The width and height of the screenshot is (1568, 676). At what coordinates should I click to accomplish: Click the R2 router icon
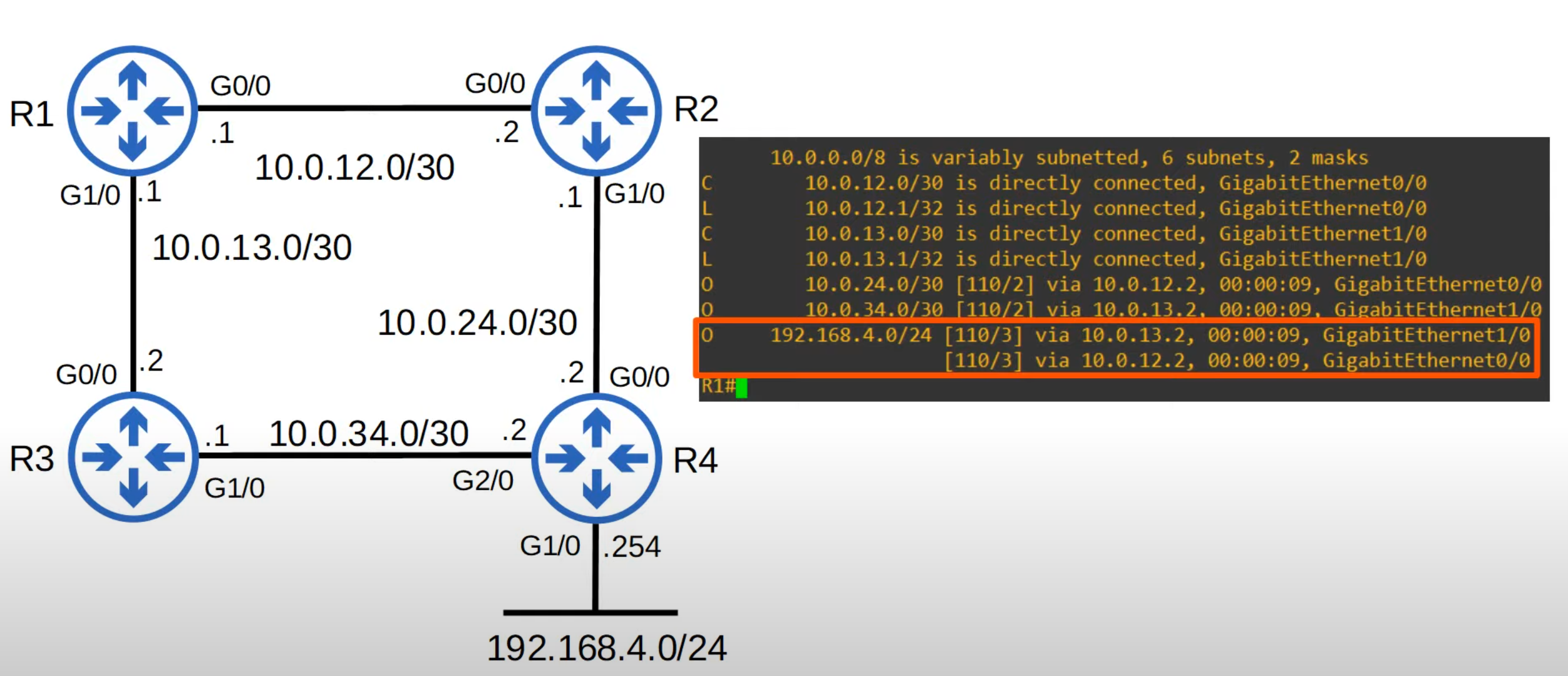[596, 111]
